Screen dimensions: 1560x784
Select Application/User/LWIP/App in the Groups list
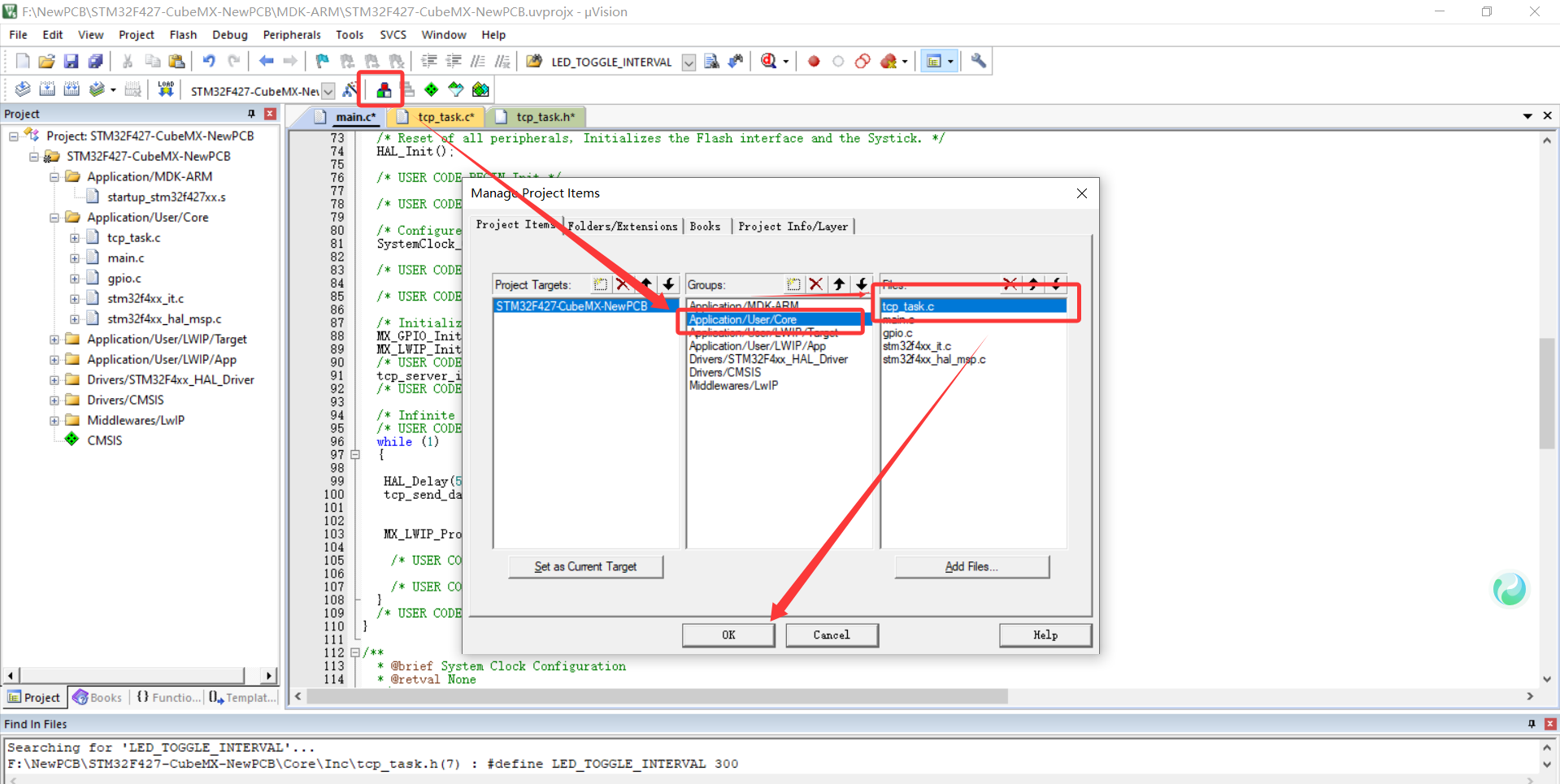click(x=758, y=345)
